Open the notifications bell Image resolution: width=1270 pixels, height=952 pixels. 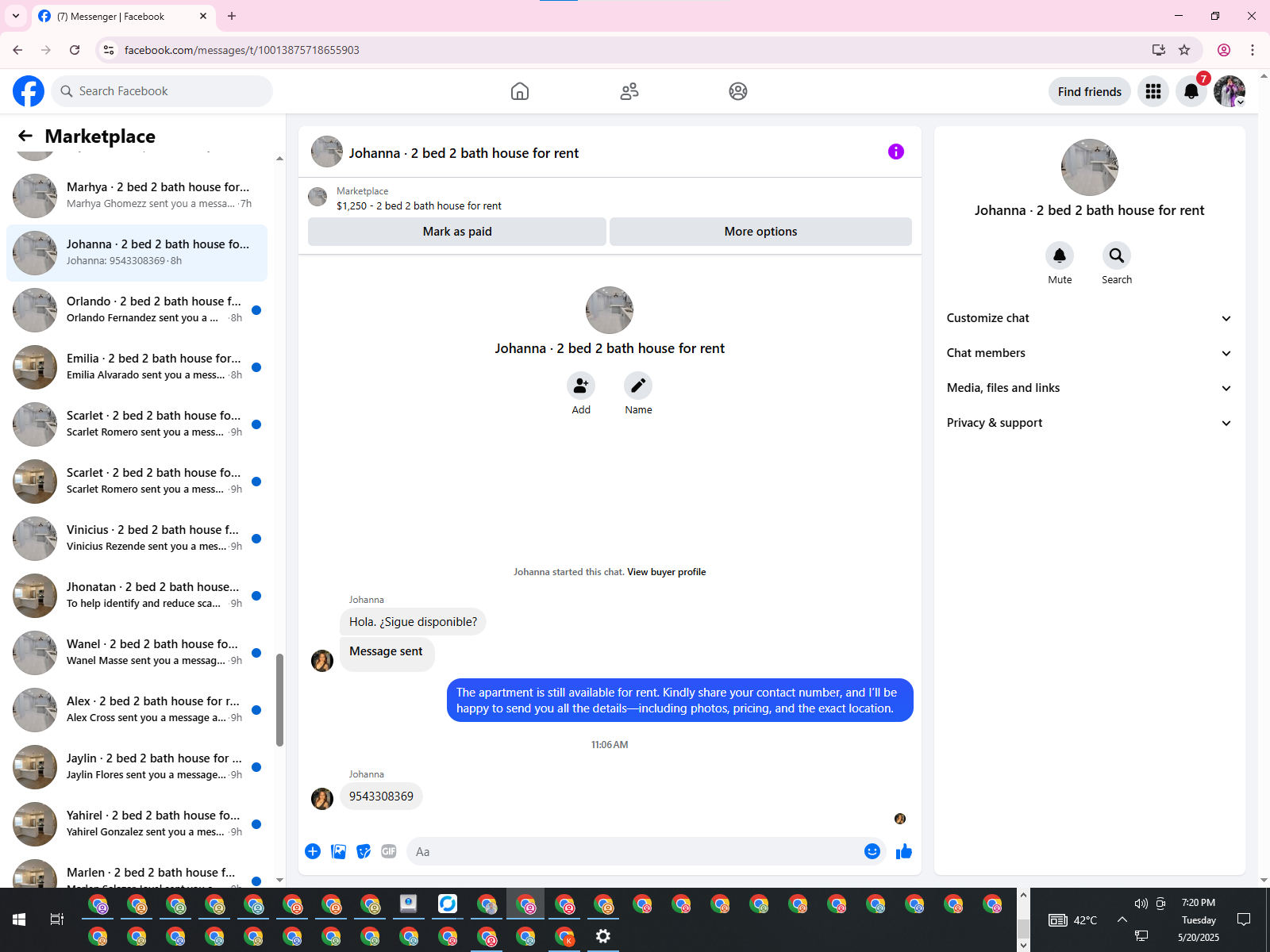click(x=1191, y=91)
